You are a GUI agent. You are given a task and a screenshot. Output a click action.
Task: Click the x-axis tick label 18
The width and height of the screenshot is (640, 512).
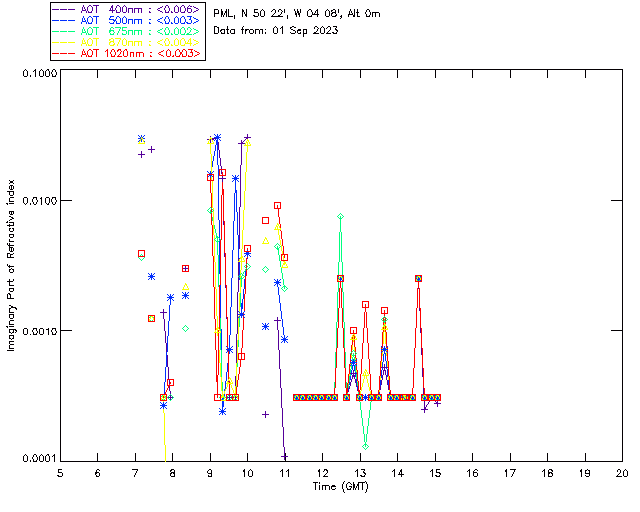[x=547, y=473]
